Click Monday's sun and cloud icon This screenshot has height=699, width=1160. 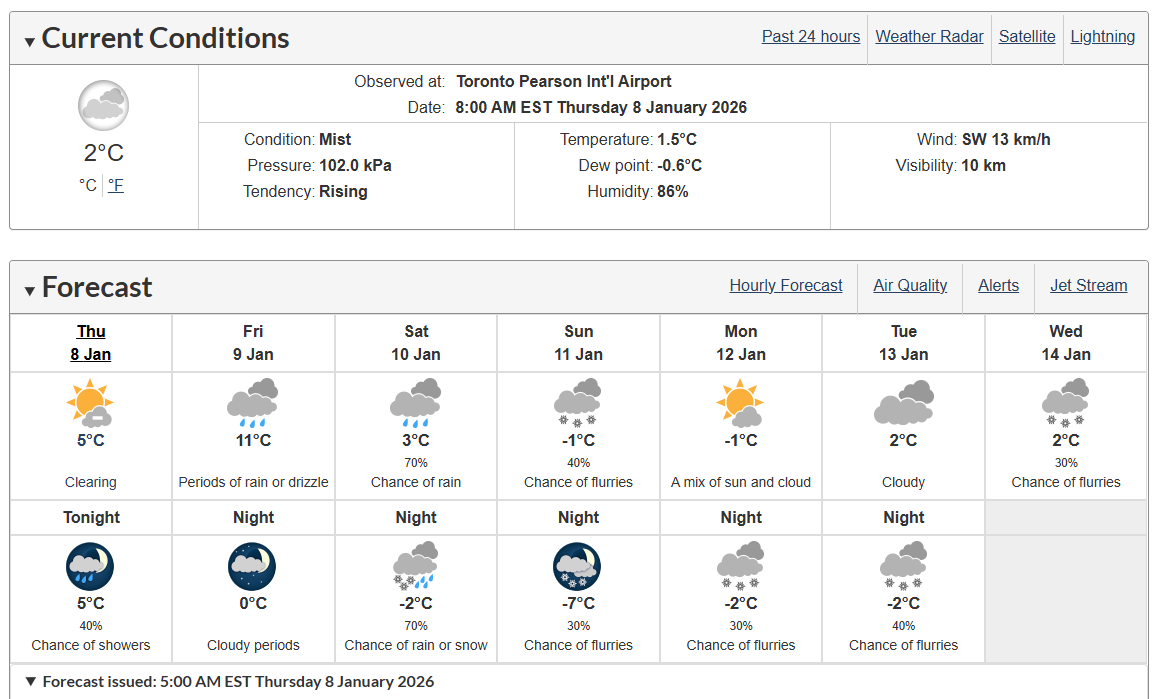coord(741,403)
